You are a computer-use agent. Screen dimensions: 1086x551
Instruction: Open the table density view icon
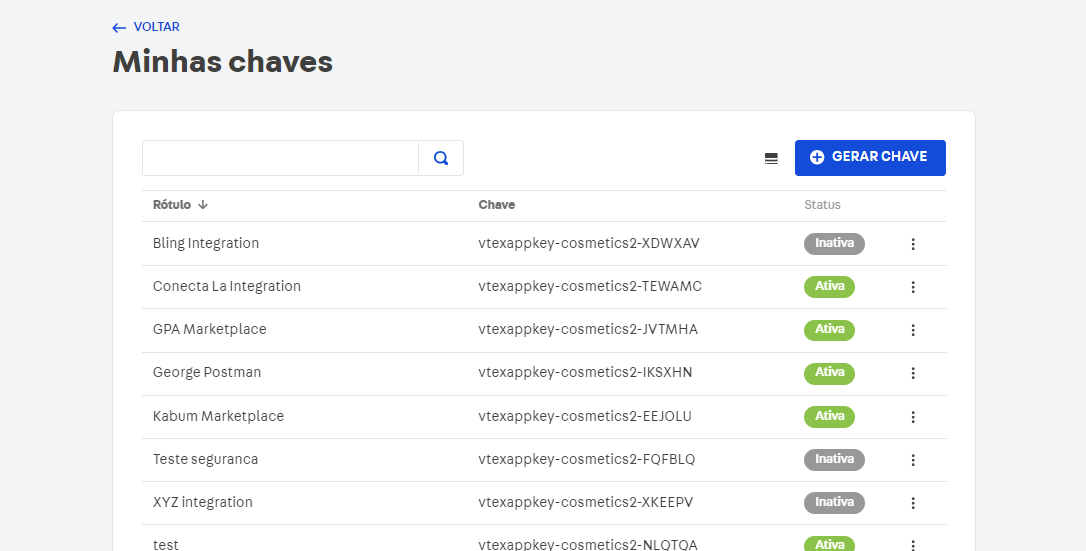(x=771, y=158)
